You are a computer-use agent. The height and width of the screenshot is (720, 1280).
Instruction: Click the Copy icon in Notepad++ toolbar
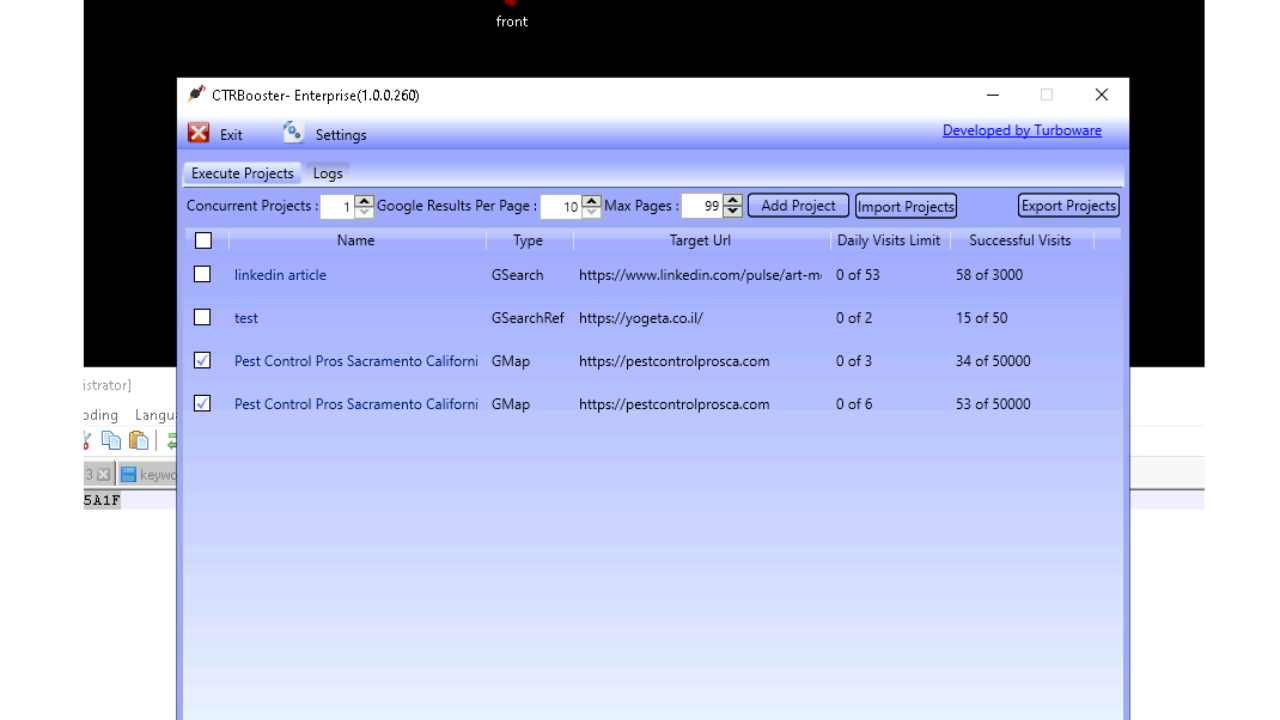pos(111,440)
